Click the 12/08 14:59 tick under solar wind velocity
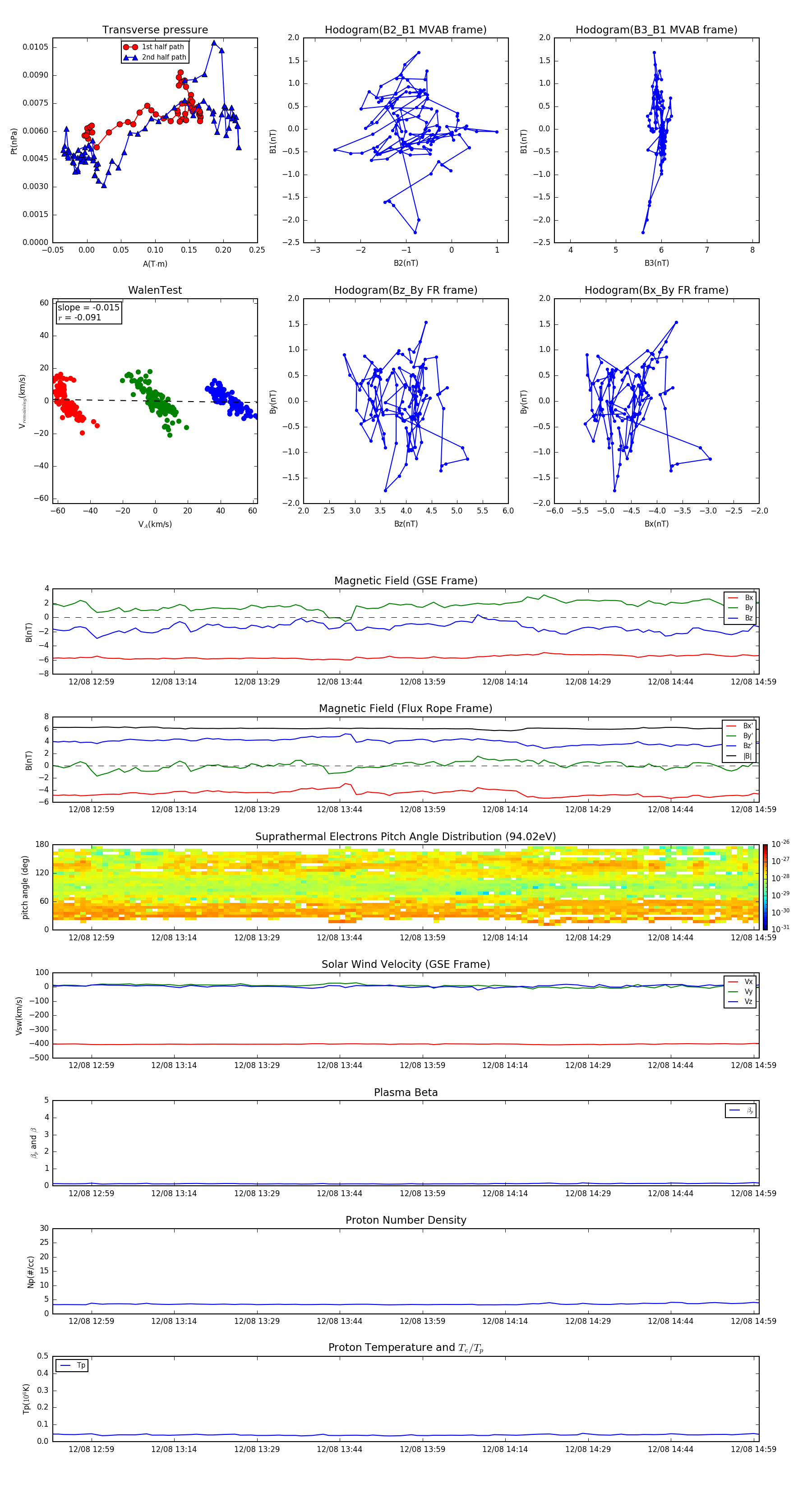The height and width of the screenshot is (1489, 812). pos(753,1065)
